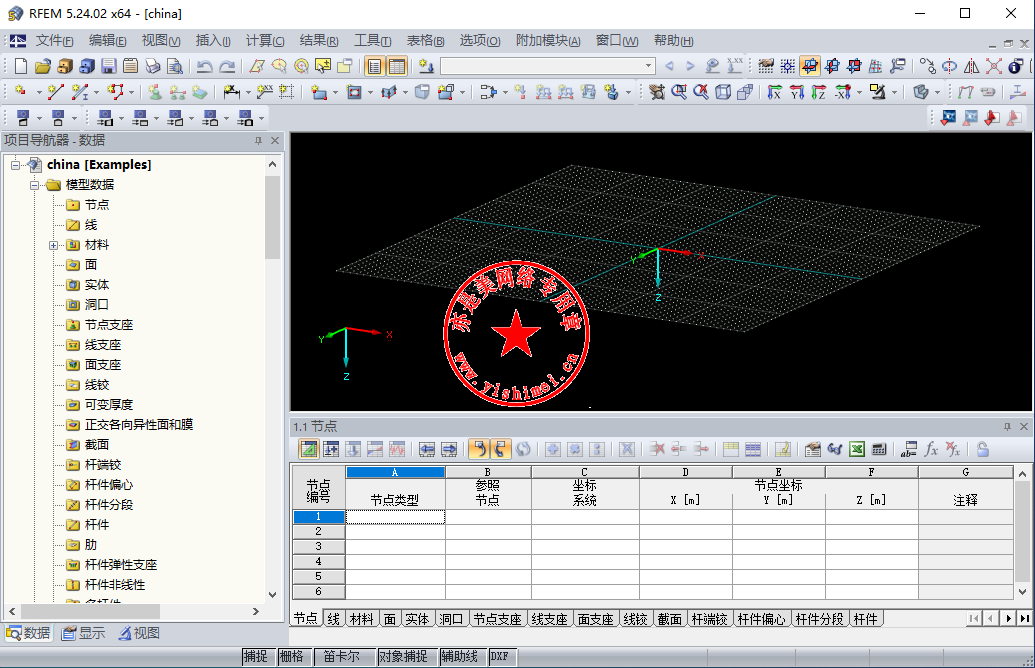Click the mirror icon in the top toolbar

tap(972, 66)
